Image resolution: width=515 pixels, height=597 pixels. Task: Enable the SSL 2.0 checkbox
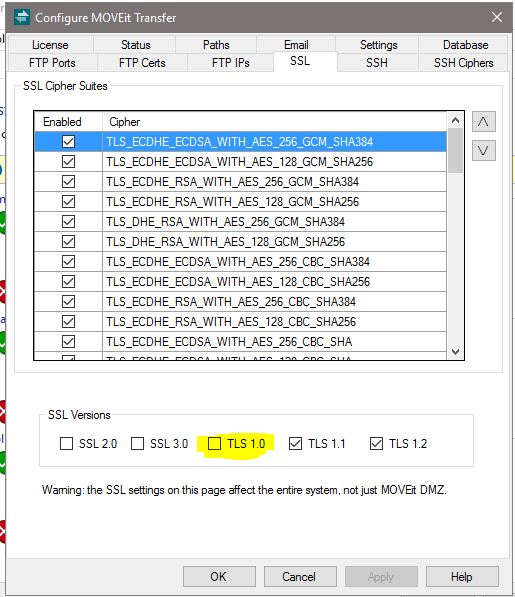66,444
